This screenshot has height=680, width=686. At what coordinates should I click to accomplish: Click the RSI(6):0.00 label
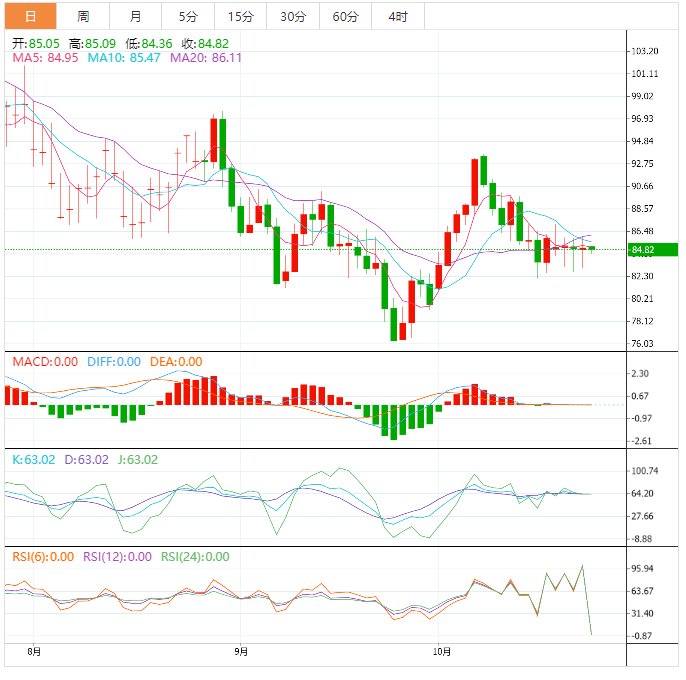(43, 557)
